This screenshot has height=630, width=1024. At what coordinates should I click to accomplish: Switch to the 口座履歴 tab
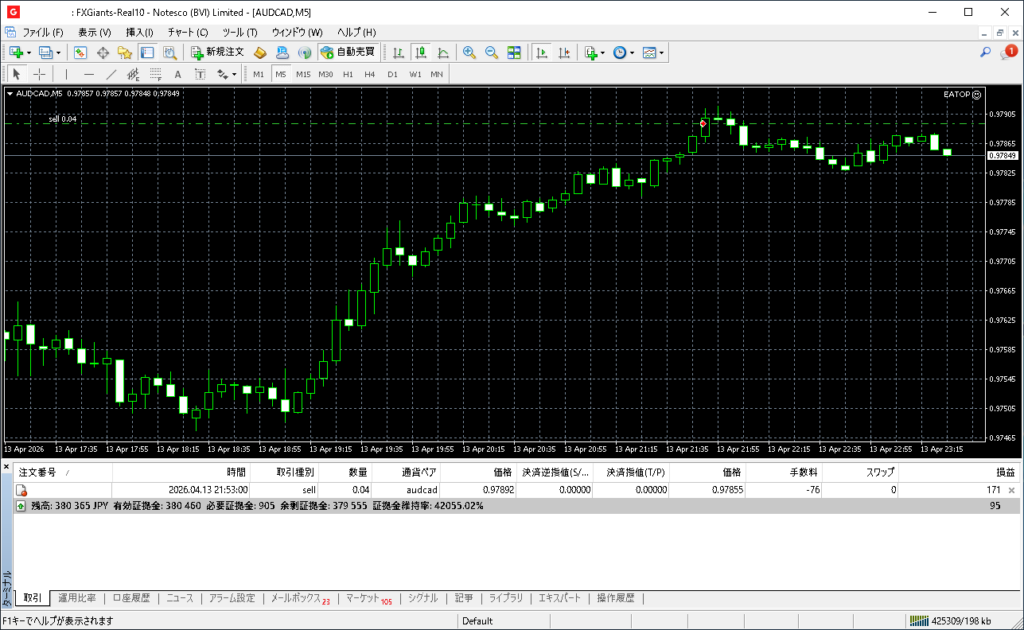[130, 598]
